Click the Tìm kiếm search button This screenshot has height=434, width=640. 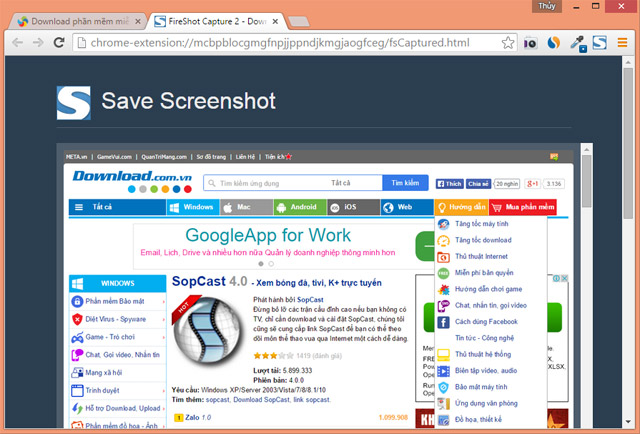[405, 183]
